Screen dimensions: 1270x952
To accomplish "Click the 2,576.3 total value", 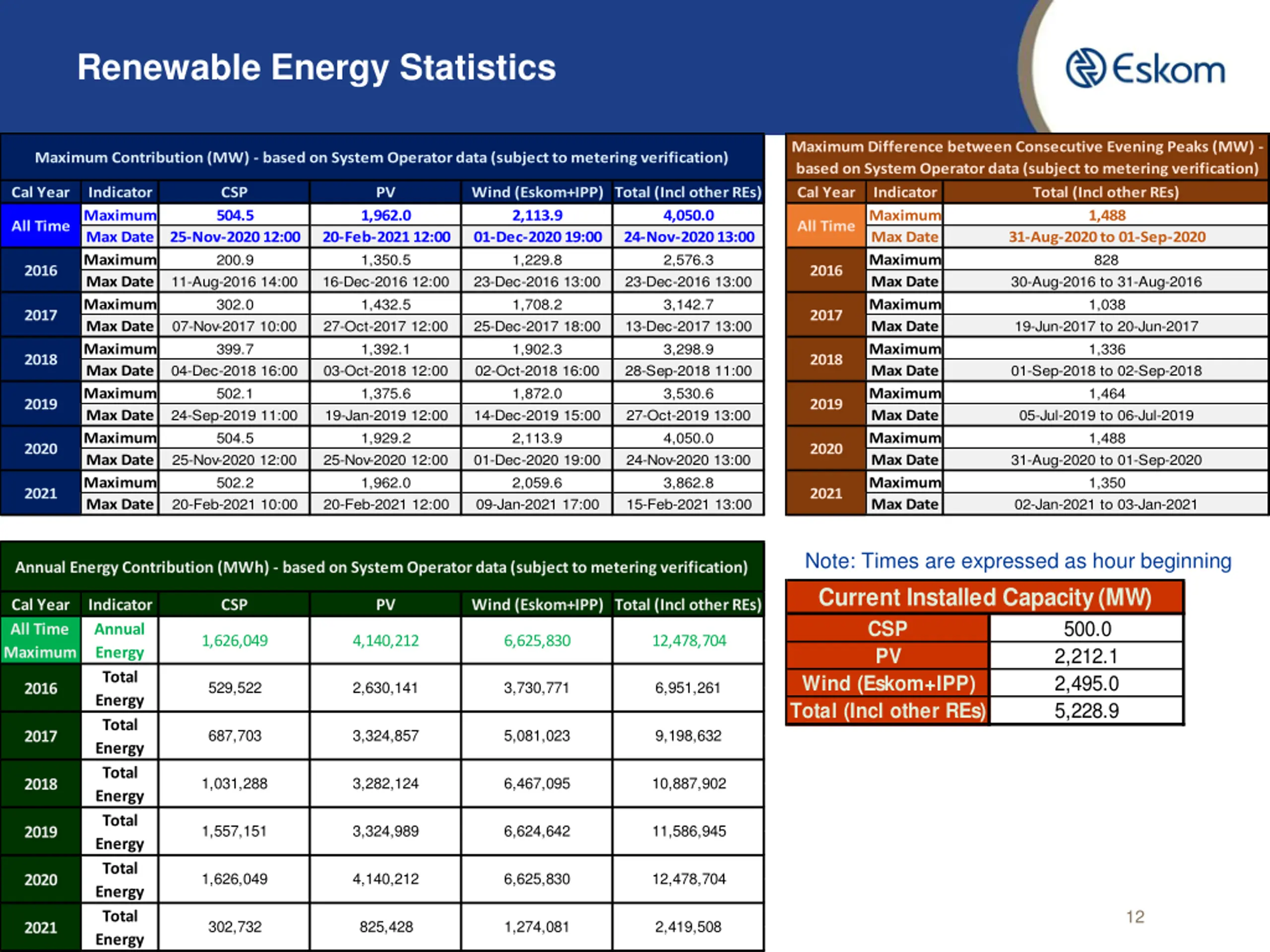I will [x=689, y=260].
